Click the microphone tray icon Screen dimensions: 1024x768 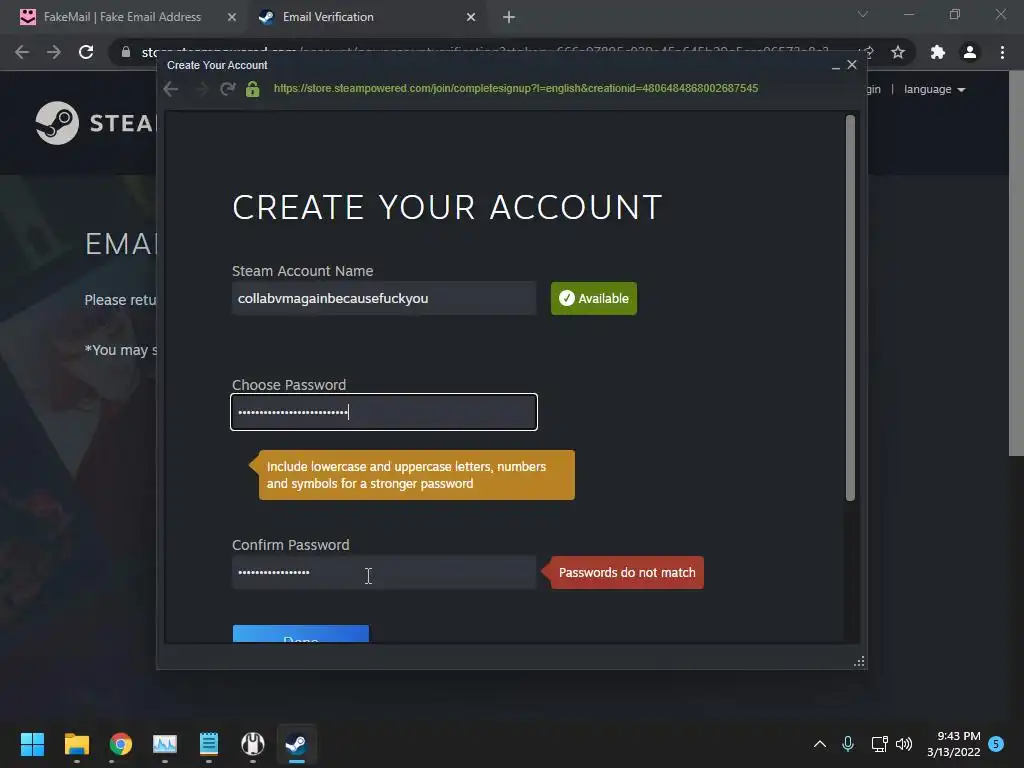[x=848, y=744]
